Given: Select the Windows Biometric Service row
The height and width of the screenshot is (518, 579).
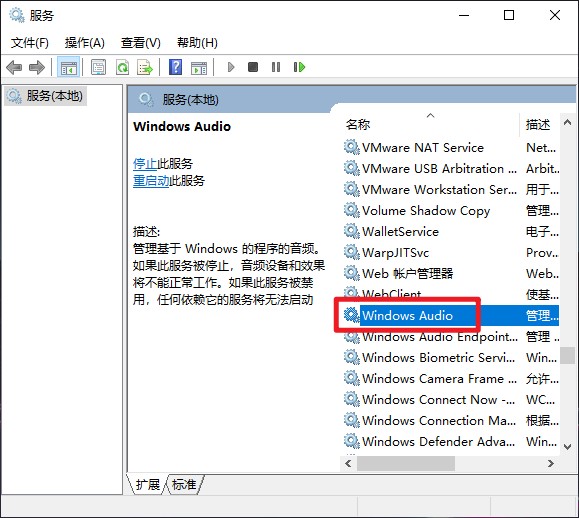Looking at the screenshot, I should 450,357.
